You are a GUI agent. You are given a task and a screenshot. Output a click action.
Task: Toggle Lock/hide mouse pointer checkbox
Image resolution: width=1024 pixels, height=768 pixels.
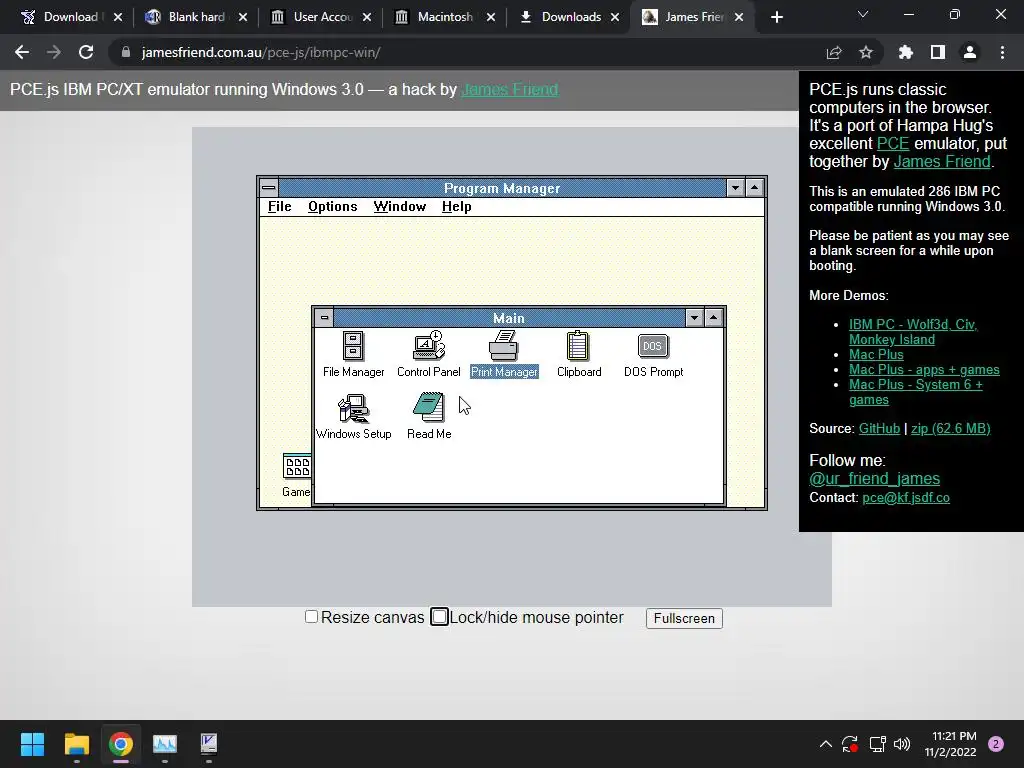tap(440, 616)
